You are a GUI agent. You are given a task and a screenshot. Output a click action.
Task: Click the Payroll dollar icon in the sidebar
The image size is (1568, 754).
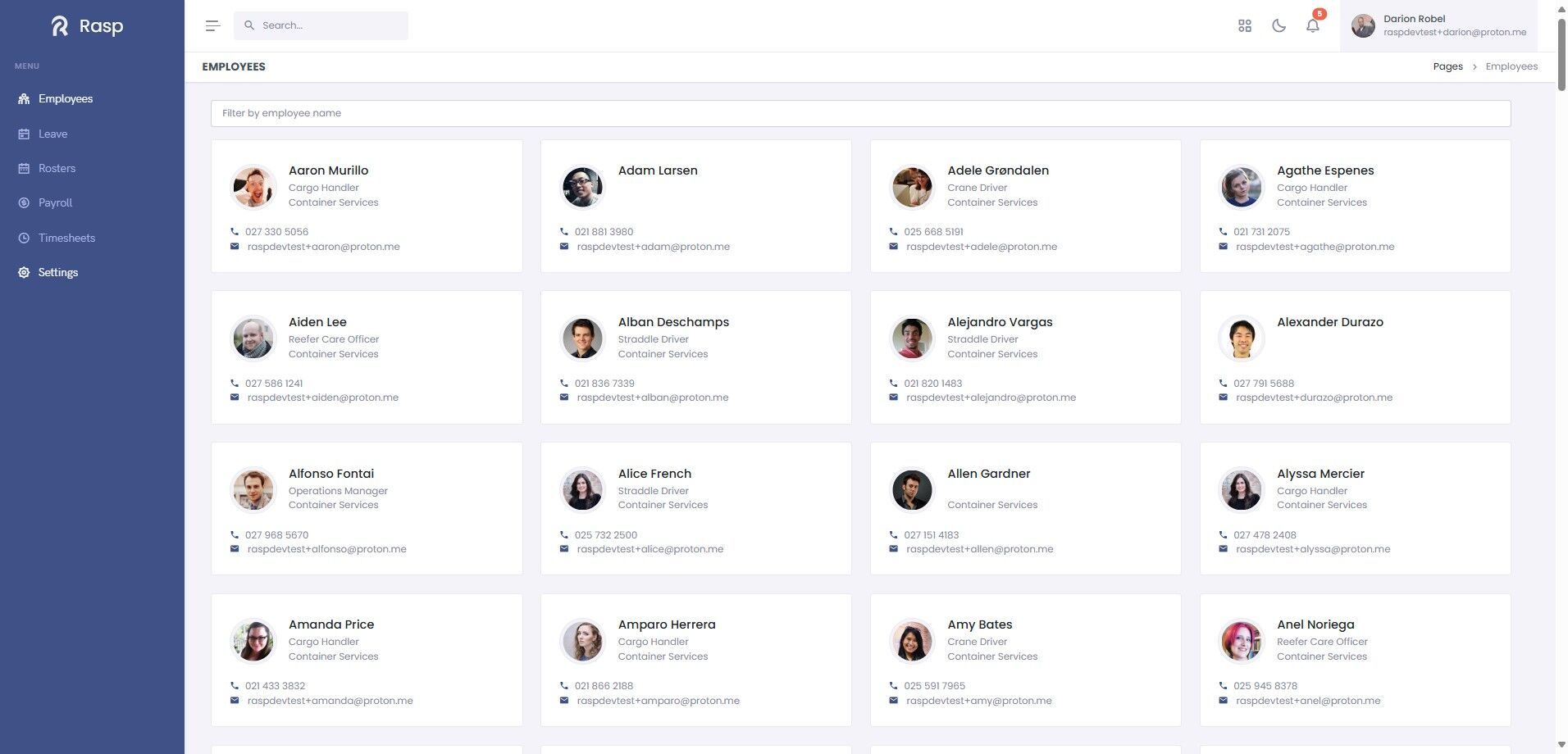[x=24, y=202]
